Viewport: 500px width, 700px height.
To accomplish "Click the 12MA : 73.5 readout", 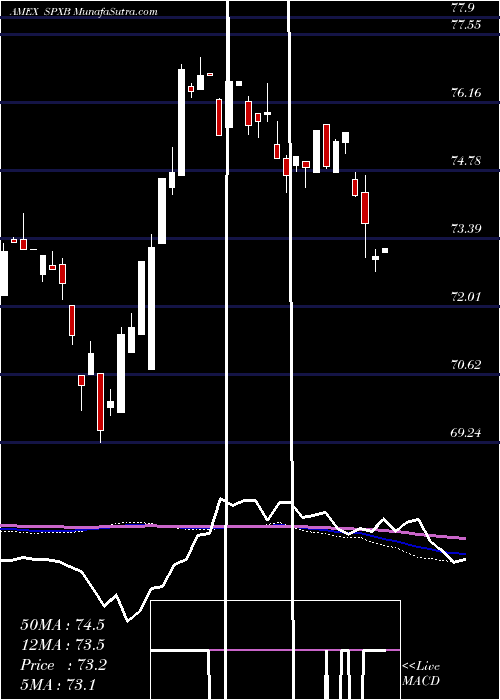I will 62,645.
